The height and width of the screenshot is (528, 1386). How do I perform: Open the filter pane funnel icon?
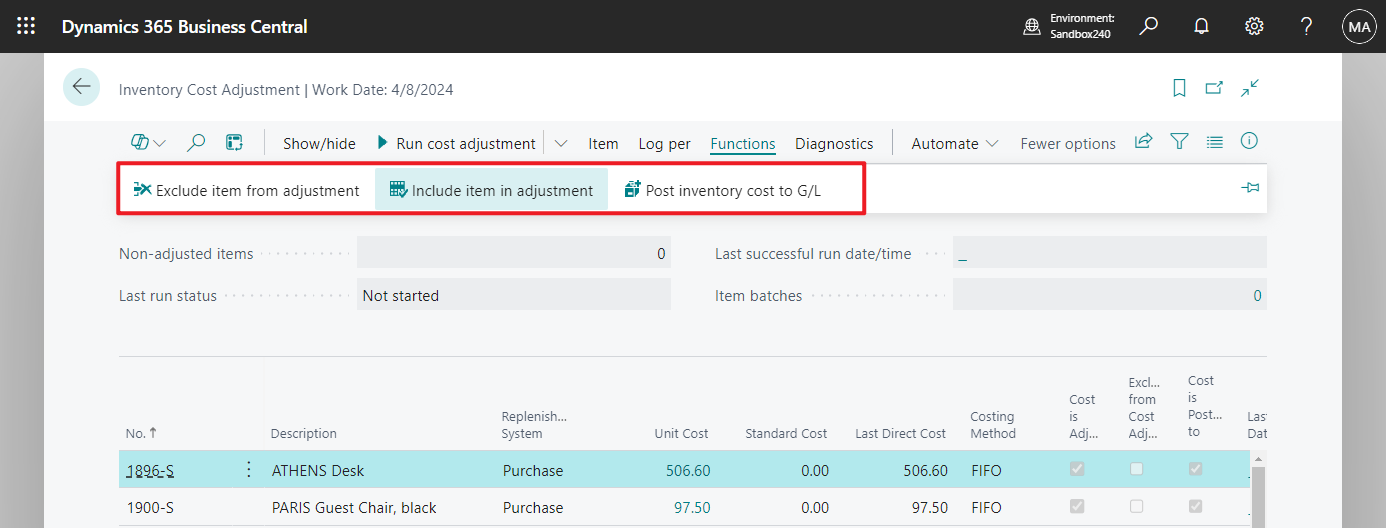(1179, 142)
